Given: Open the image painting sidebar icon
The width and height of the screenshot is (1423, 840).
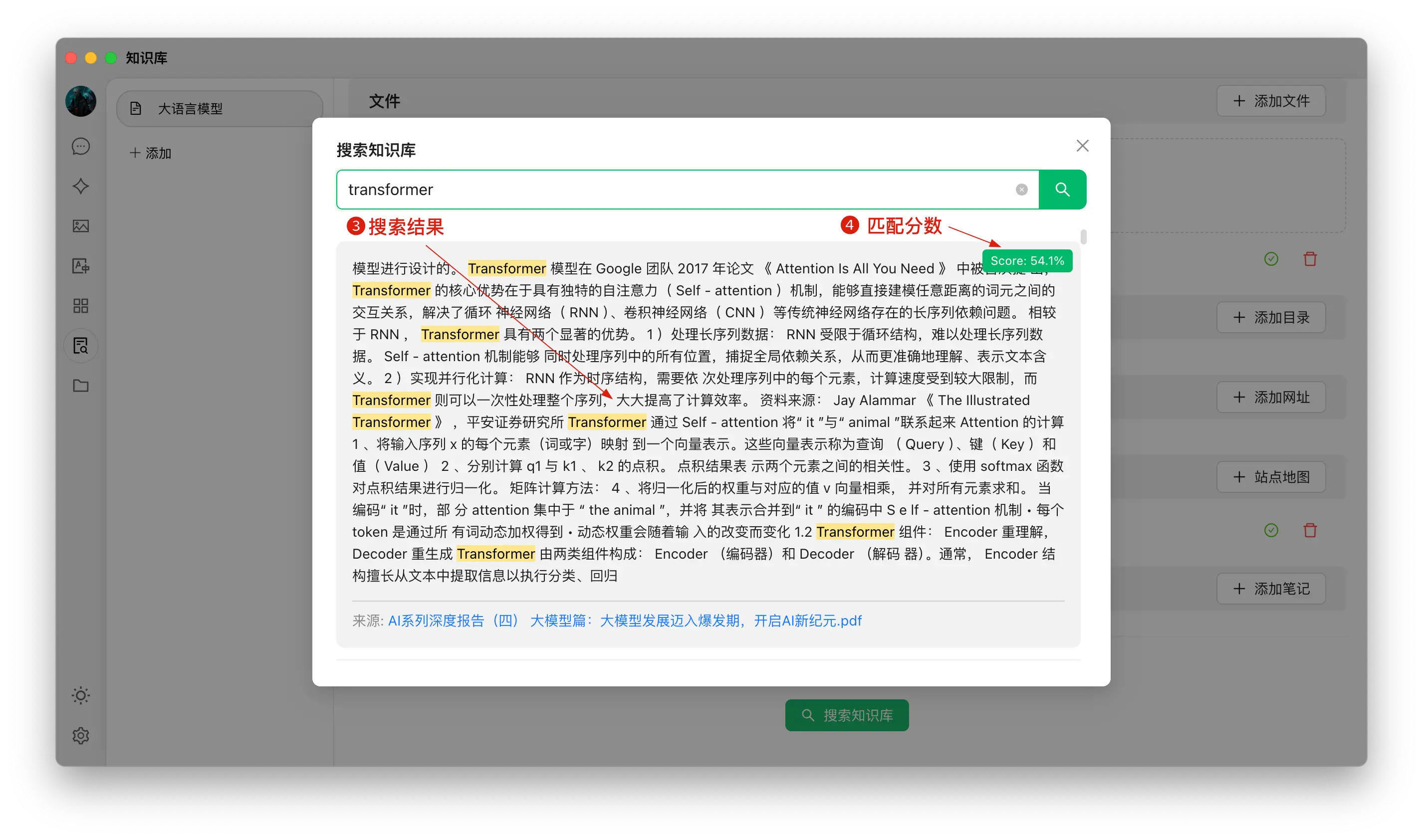Looking at the screenshot, I should 81,226.
